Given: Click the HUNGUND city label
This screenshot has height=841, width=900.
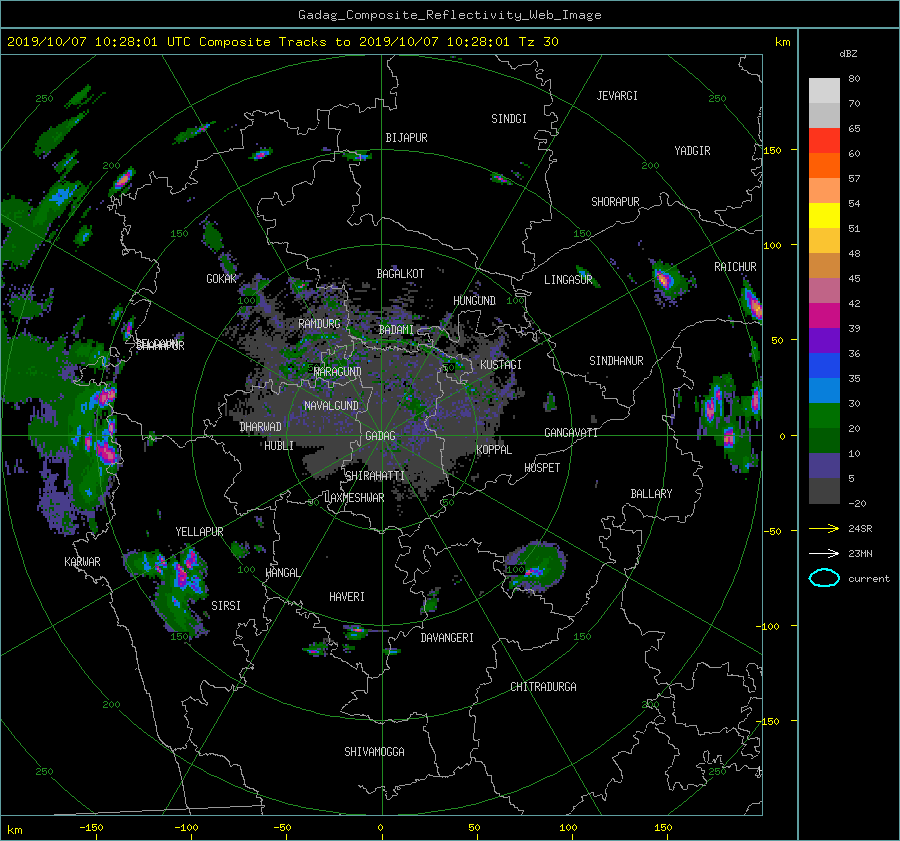Looking at the screenshot, I should tap(474, 301).
